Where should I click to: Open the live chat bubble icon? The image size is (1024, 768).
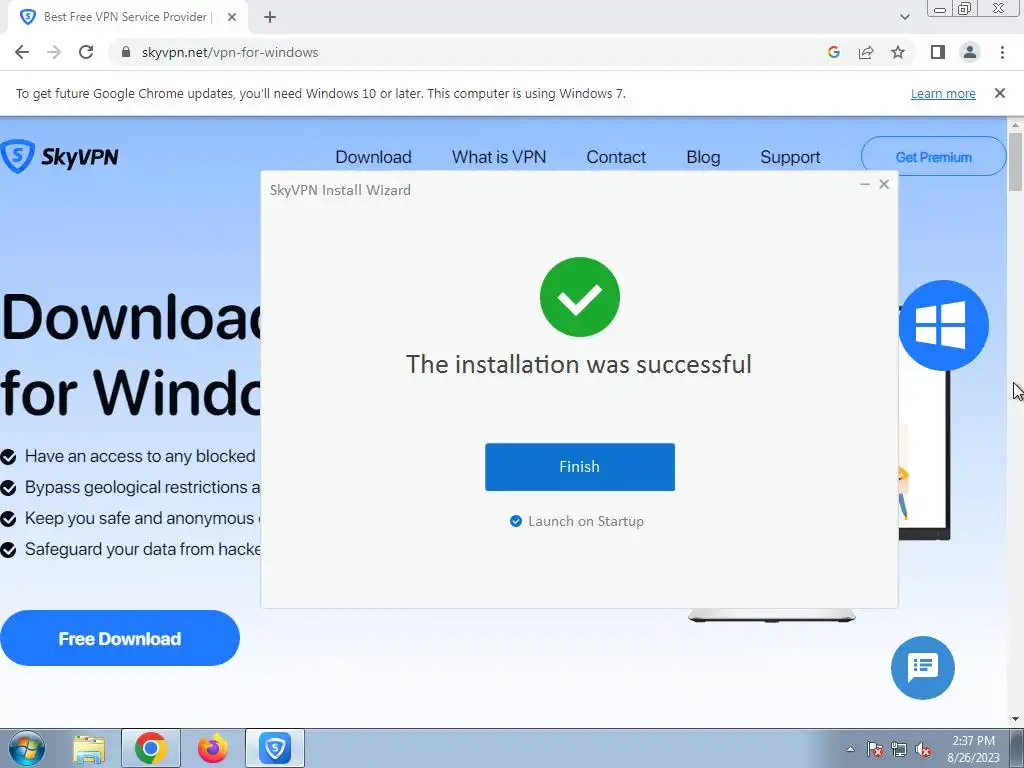pyautogui.click(x=922, y=667)
